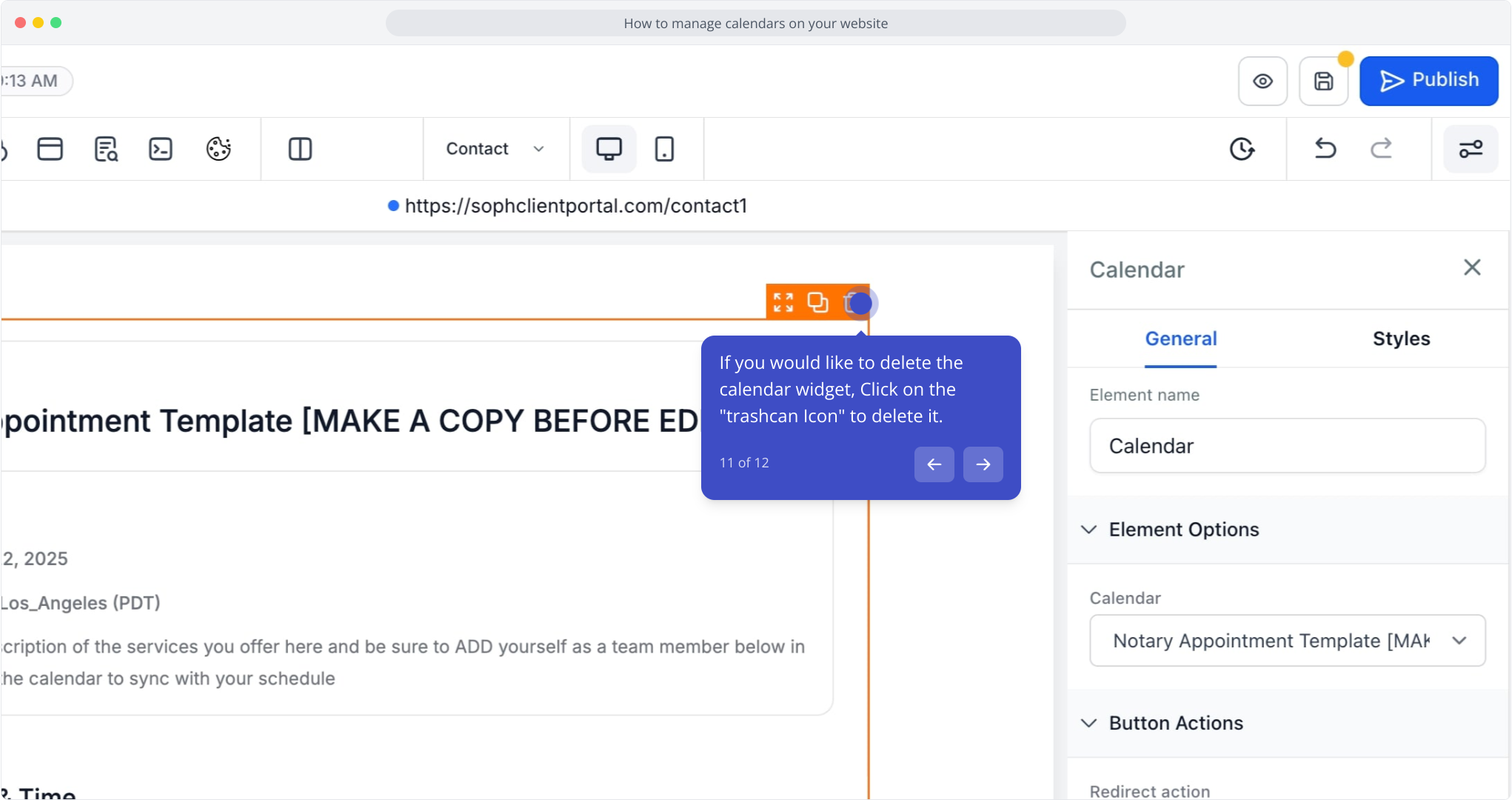Open the SEO metadata search icon
The width and height of the screenshot is (1512, 800).
click(x=106, y=149)
